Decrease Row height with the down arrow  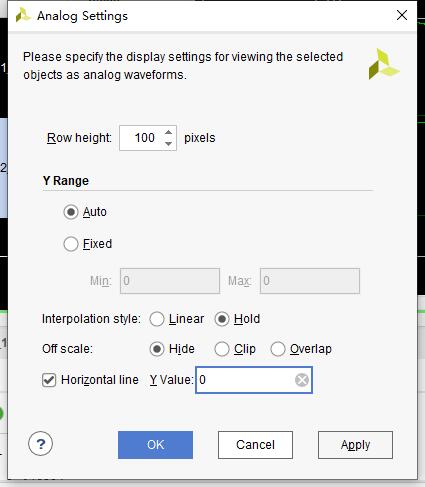point(169,144)
